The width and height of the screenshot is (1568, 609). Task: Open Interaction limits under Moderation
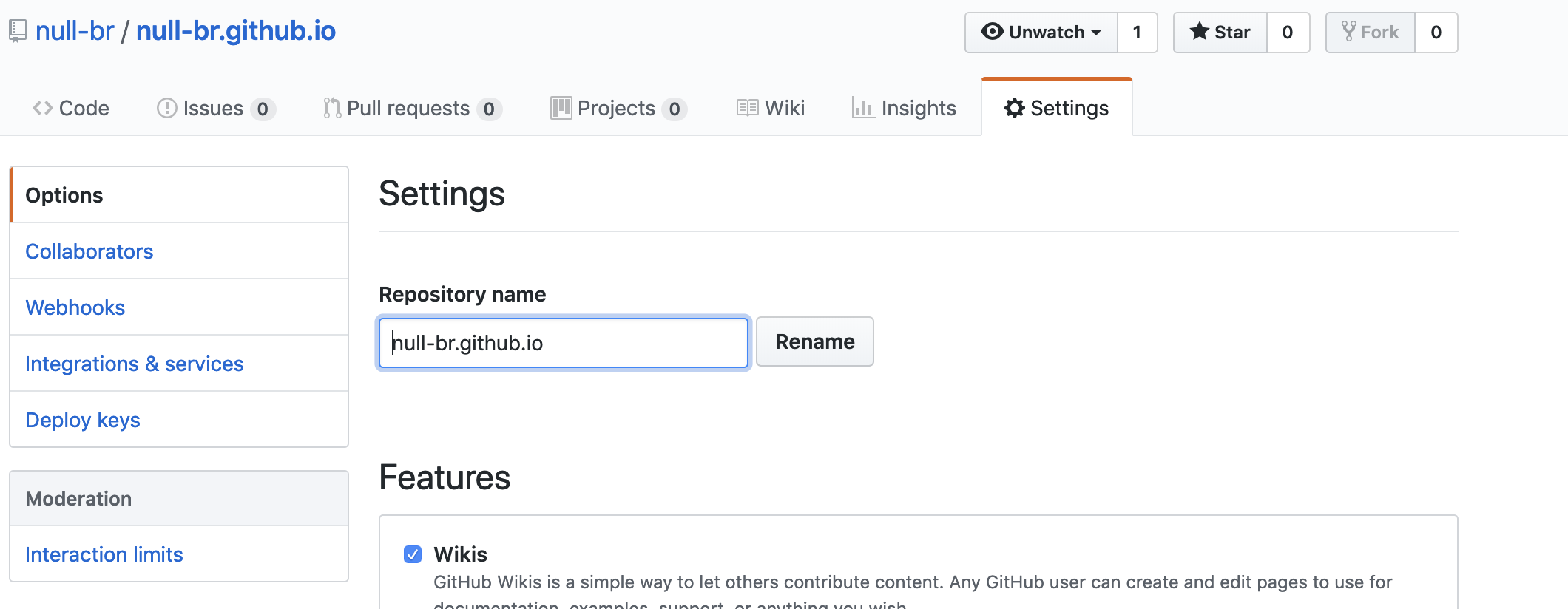point(179,554)
